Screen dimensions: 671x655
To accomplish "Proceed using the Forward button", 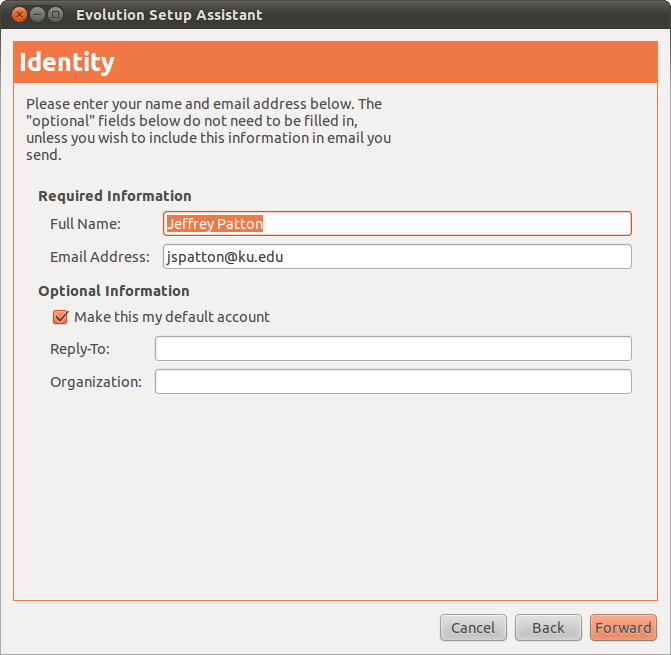I will [x=623, y=628].
